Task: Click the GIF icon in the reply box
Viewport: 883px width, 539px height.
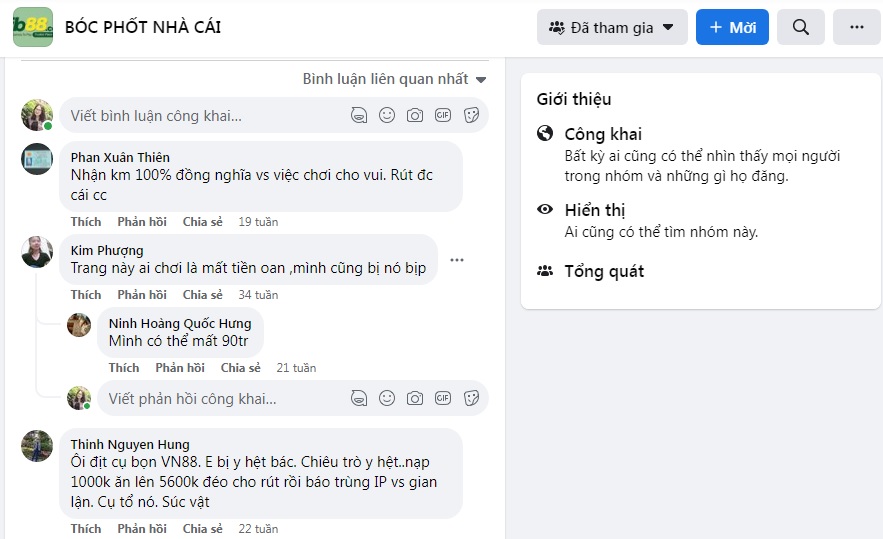Action: pos(443,398)
